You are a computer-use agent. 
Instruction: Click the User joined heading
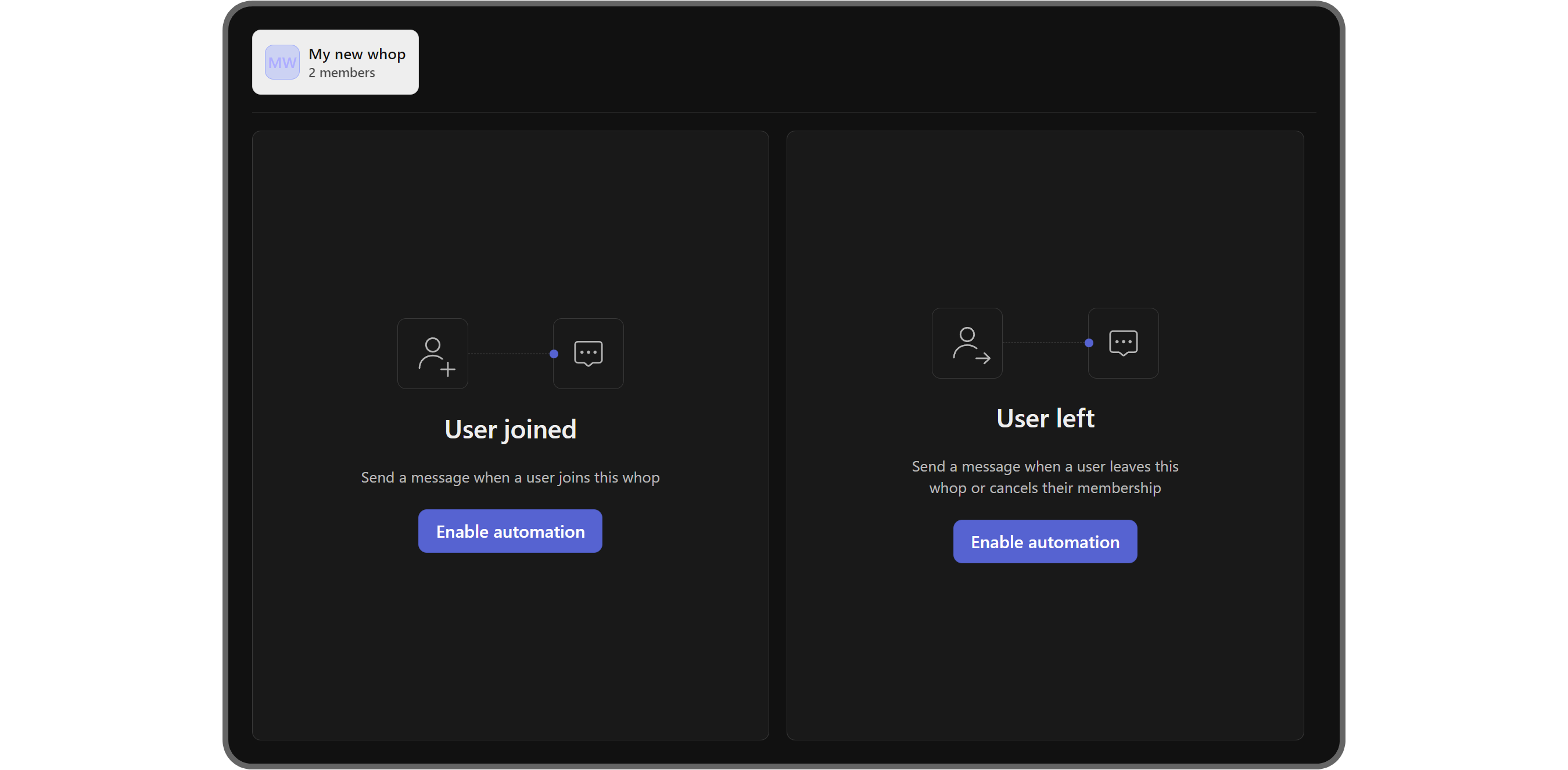point(510,429)
